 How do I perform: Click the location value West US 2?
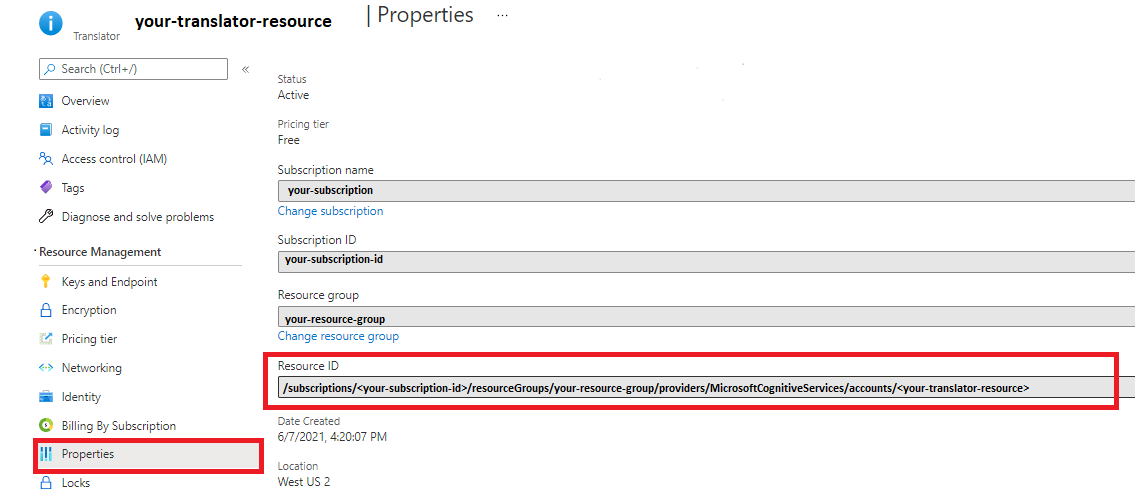pos(304,481)
